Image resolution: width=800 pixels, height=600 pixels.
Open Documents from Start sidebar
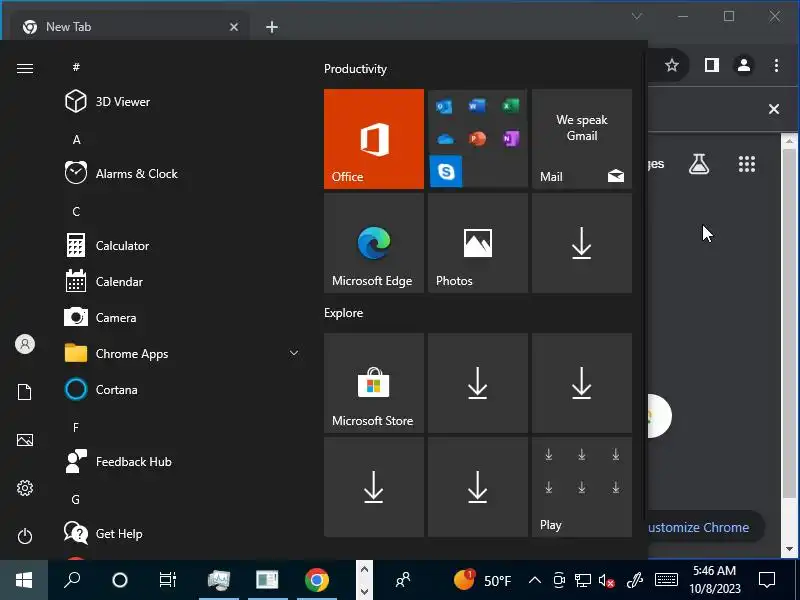(24, 392)
